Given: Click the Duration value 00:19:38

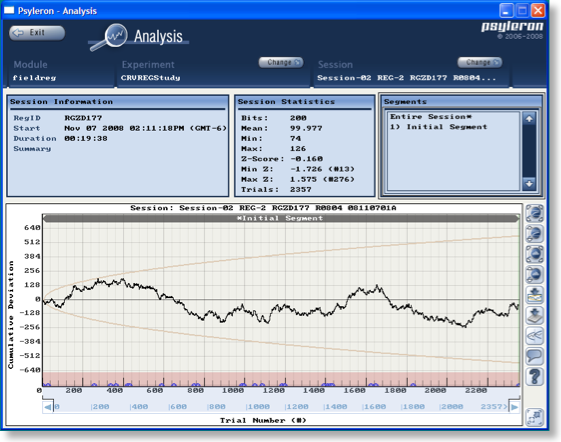Looking at the screenshot, I should click(86, 138).
